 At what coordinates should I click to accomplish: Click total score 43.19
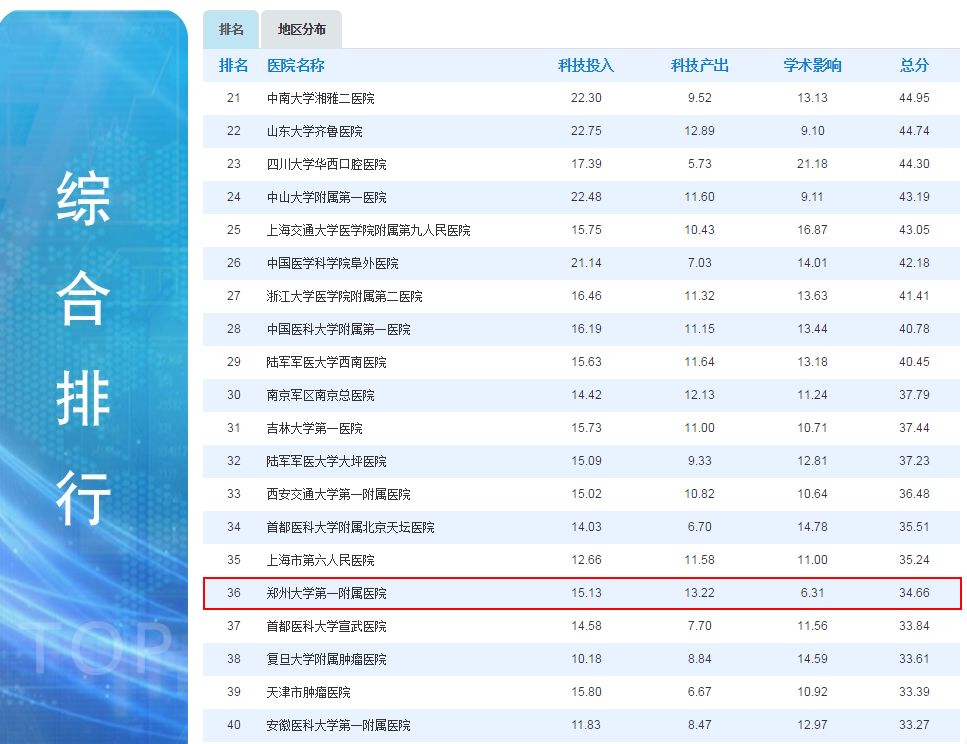914,197
